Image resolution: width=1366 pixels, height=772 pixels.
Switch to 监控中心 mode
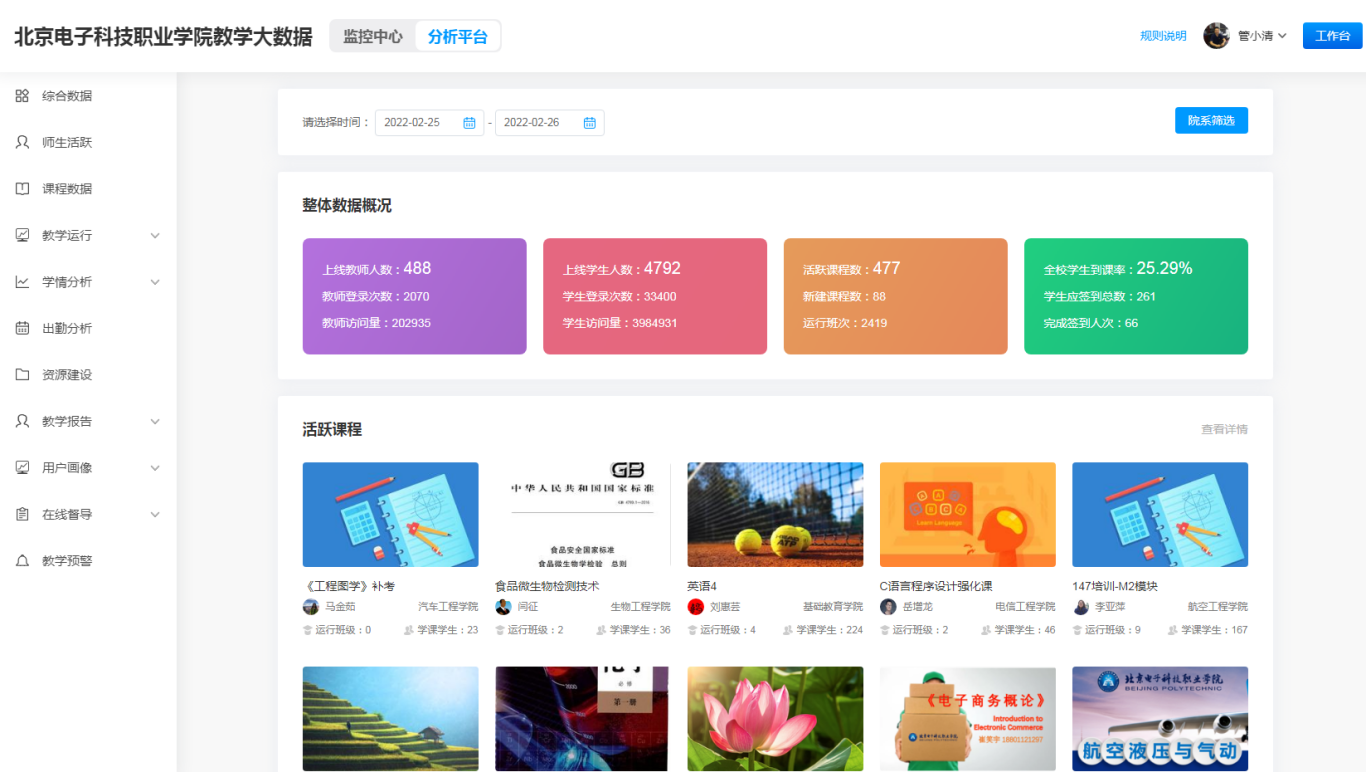tap(373, 36)
